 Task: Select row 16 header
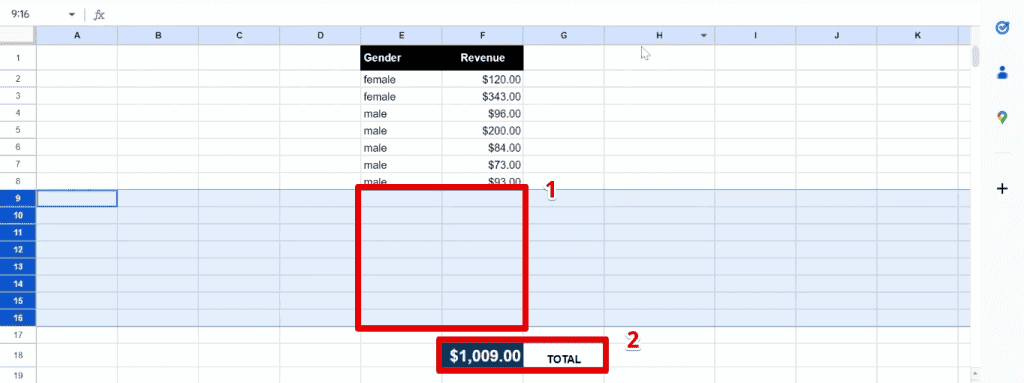pyautogui.click(x=18, y=318)
